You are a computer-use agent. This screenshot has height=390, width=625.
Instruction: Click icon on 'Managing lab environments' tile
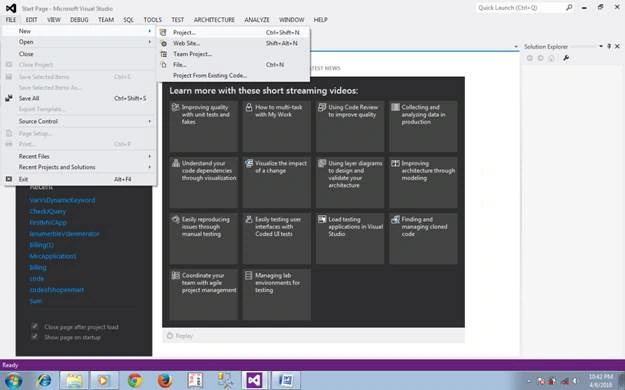coord(249,275)
